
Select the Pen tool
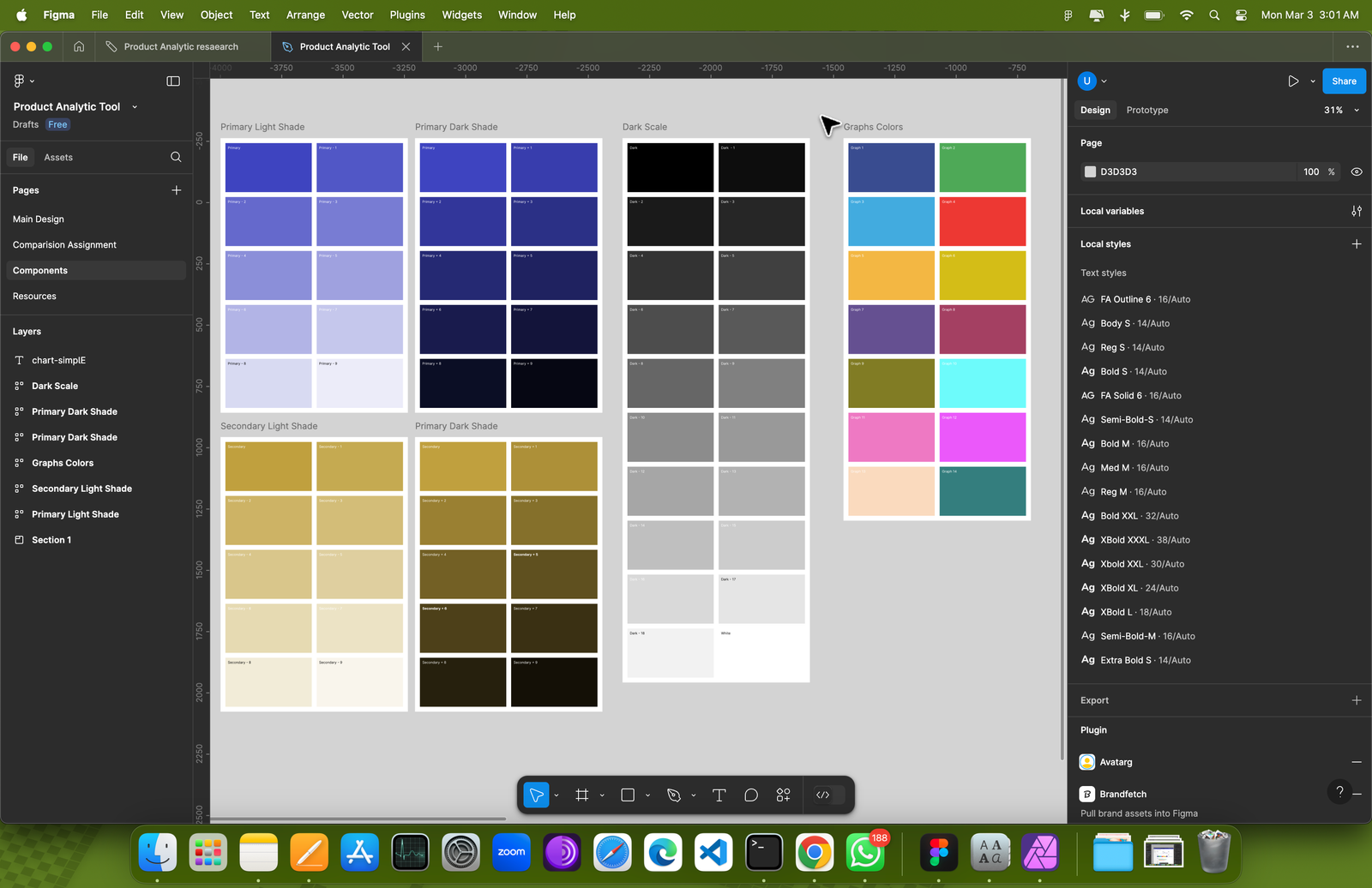pos(674,795)
